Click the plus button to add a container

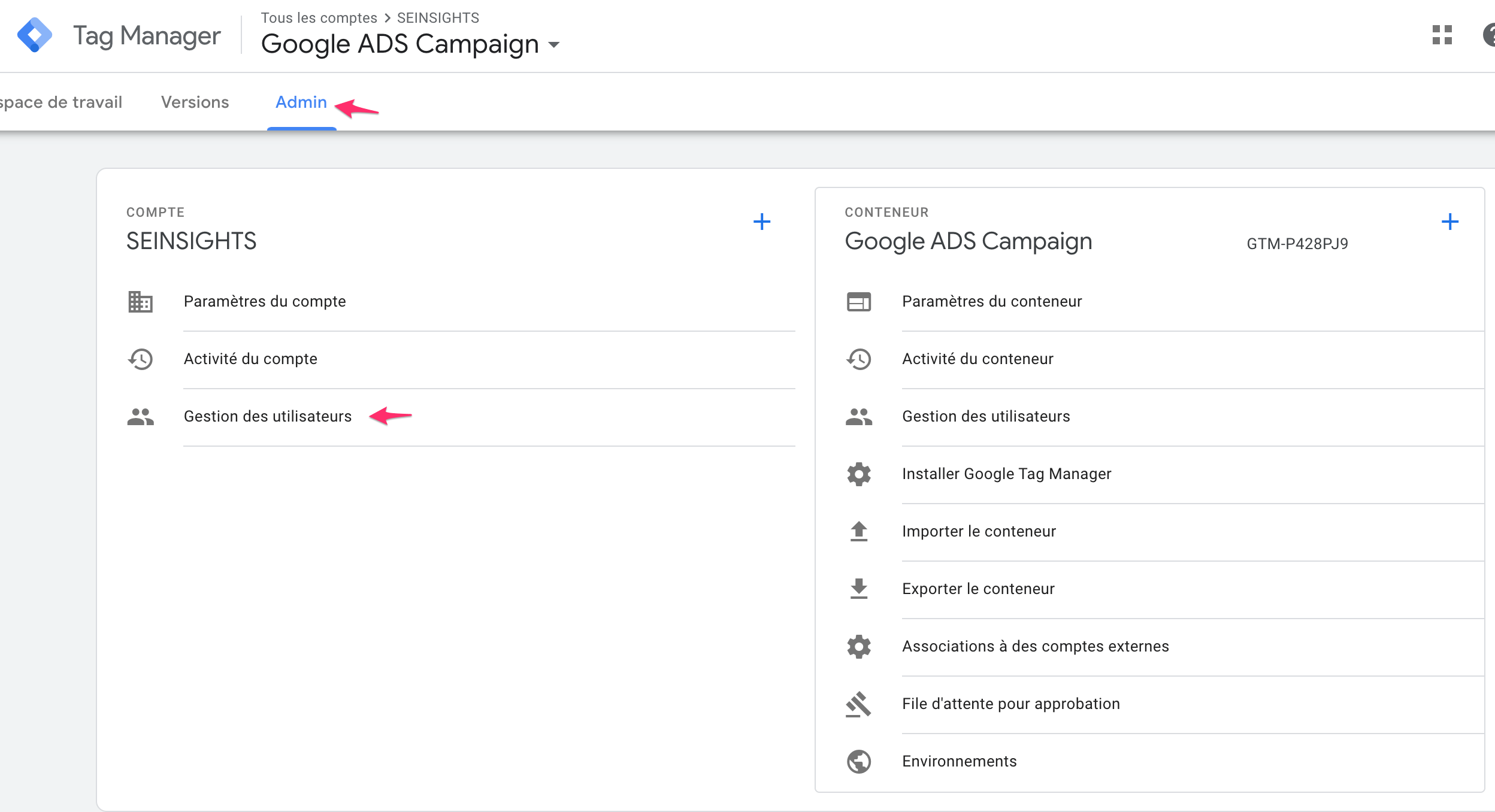[1451, 222]
